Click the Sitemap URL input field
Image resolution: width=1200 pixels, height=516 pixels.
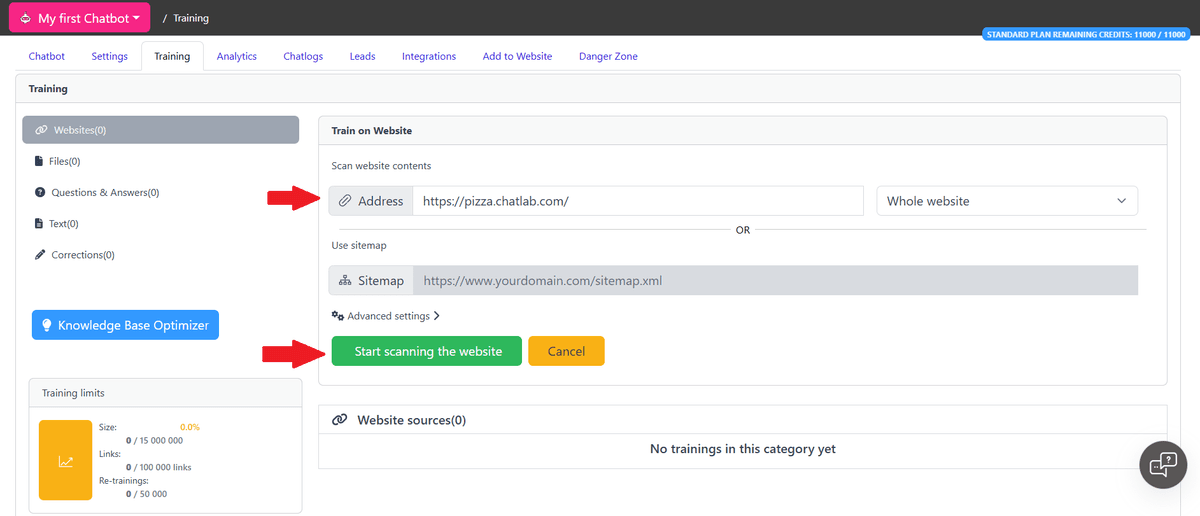(x=775, y=281)
